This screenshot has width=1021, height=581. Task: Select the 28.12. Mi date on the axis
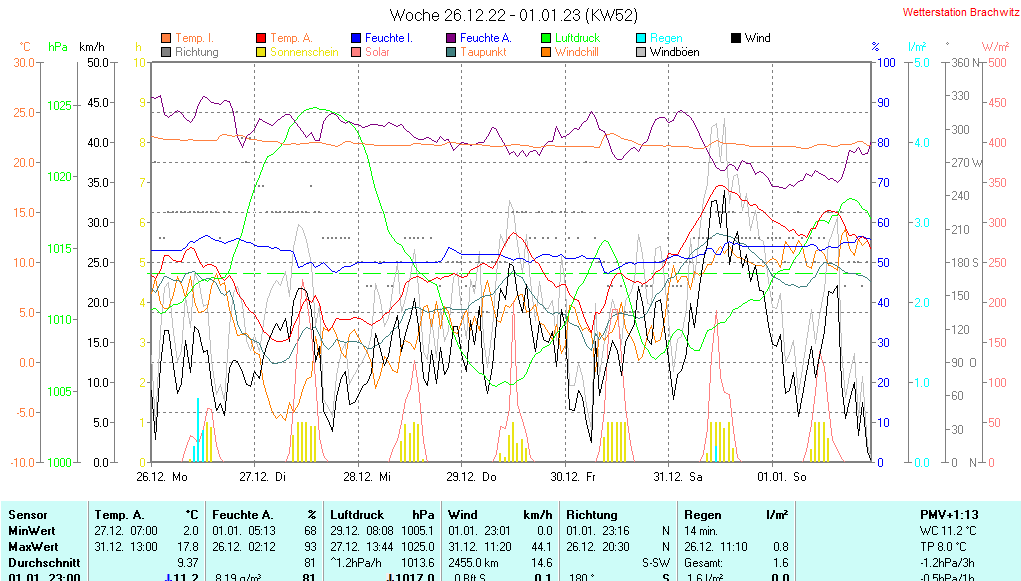click(x=365, y=477)
